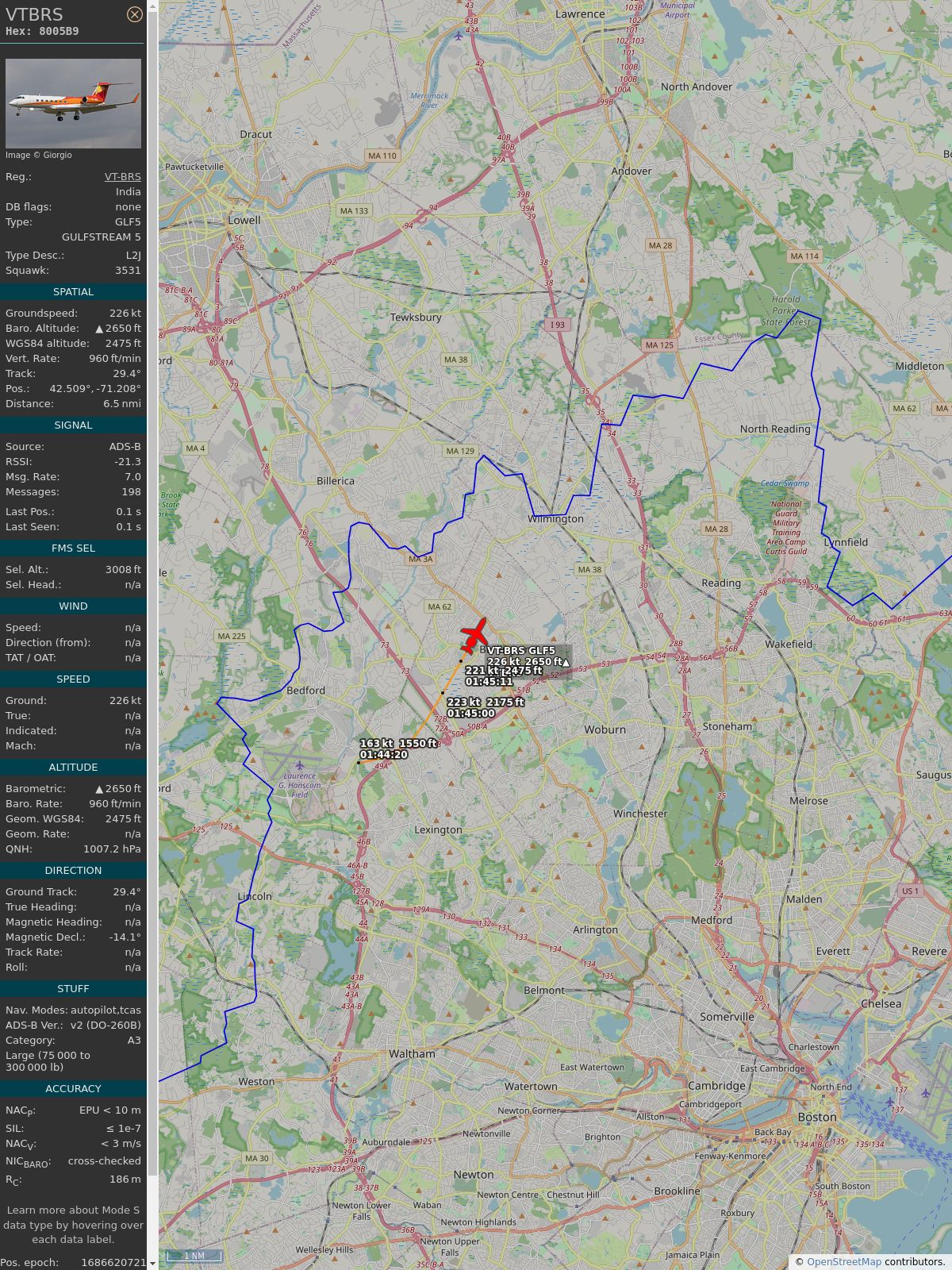
Task: Click the MA 225 route shield
Action: point(232,636)
